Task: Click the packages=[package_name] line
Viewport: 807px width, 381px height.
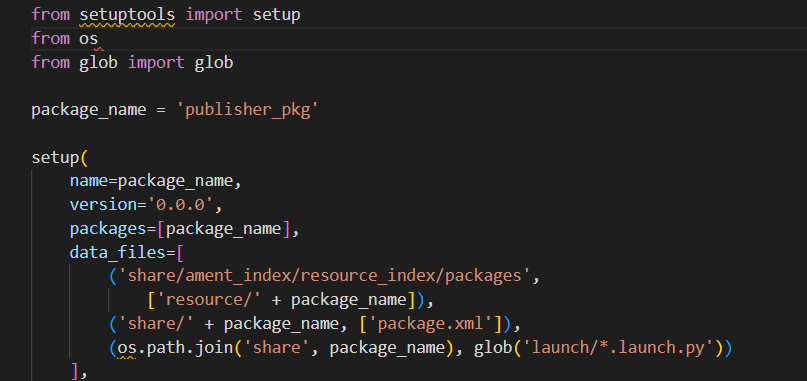Action: click(x=184, y=229)
